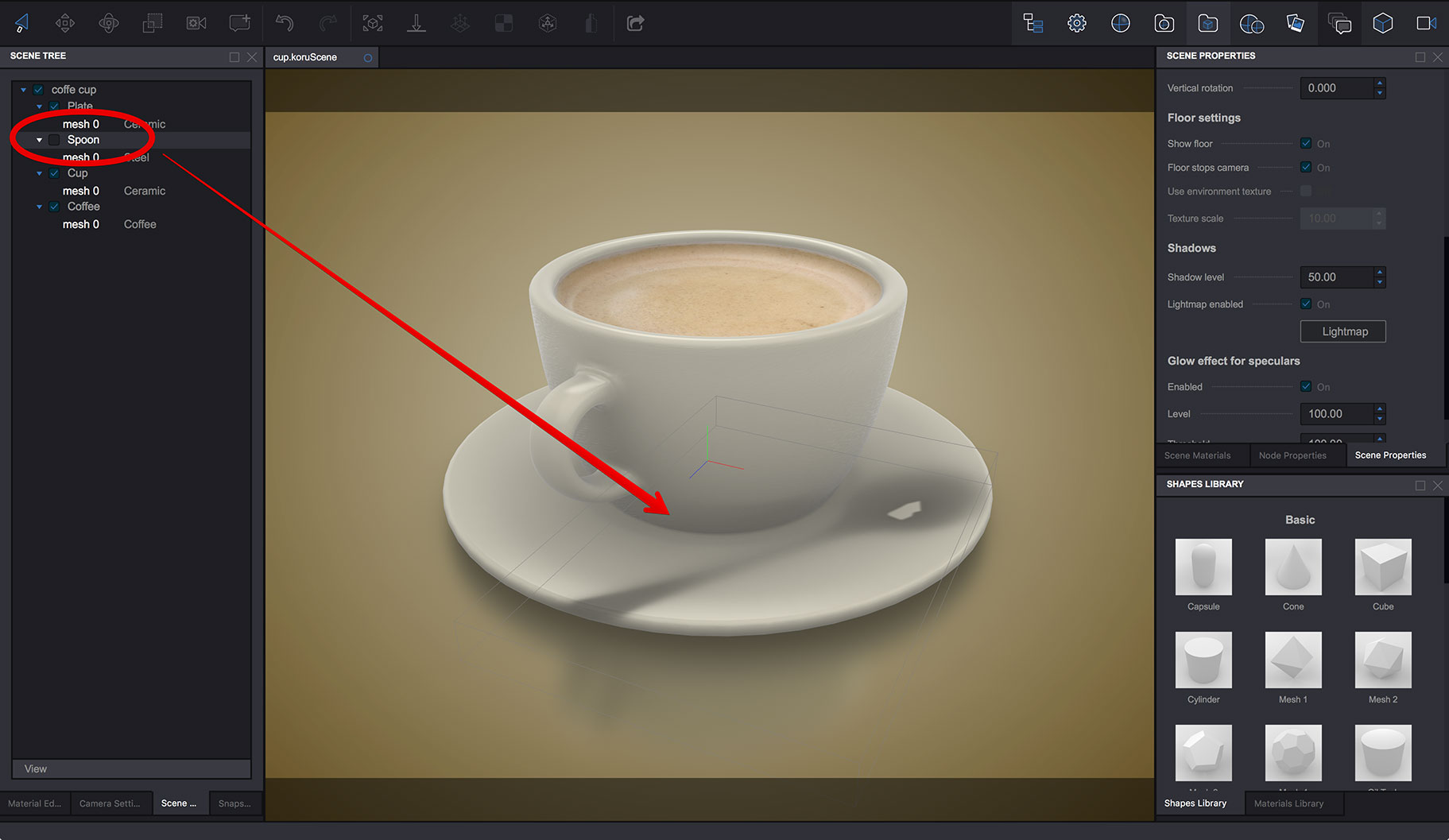This screenshot has height=840, width=1449.
Task: Select the pan navigation tool
Action: point(65,23)
